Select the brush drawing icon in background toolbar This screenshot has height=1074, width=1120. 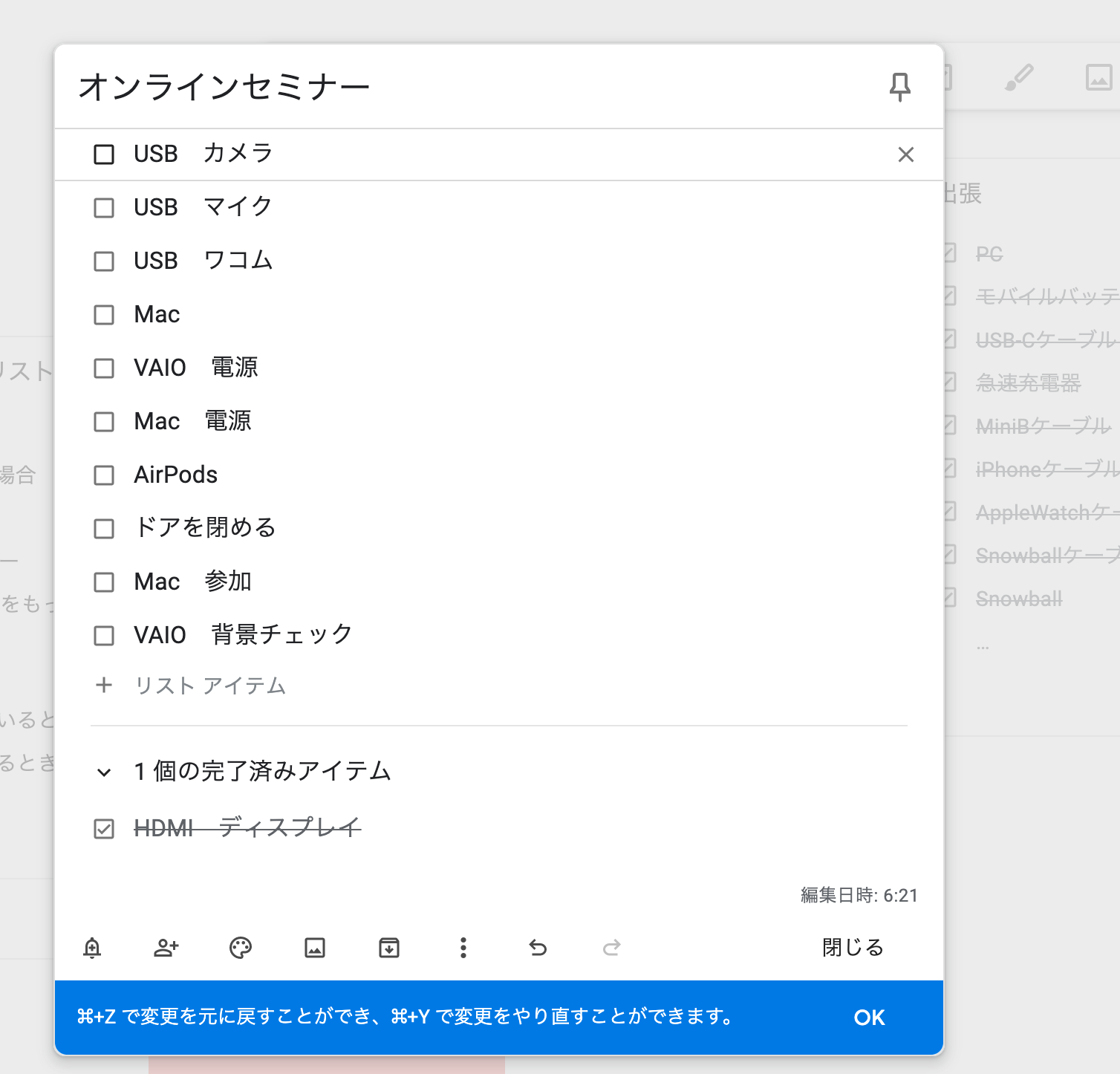1019,77
